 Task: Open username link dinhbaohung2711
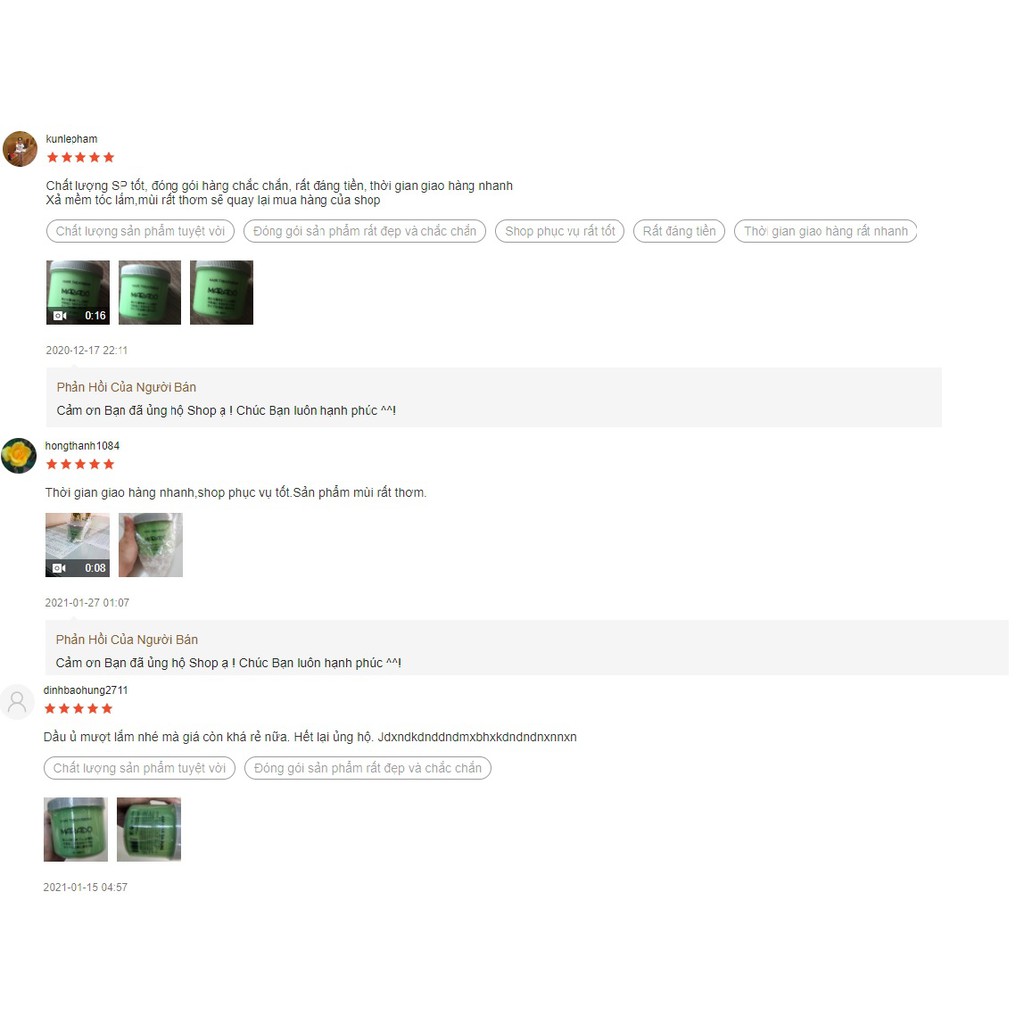86,690
